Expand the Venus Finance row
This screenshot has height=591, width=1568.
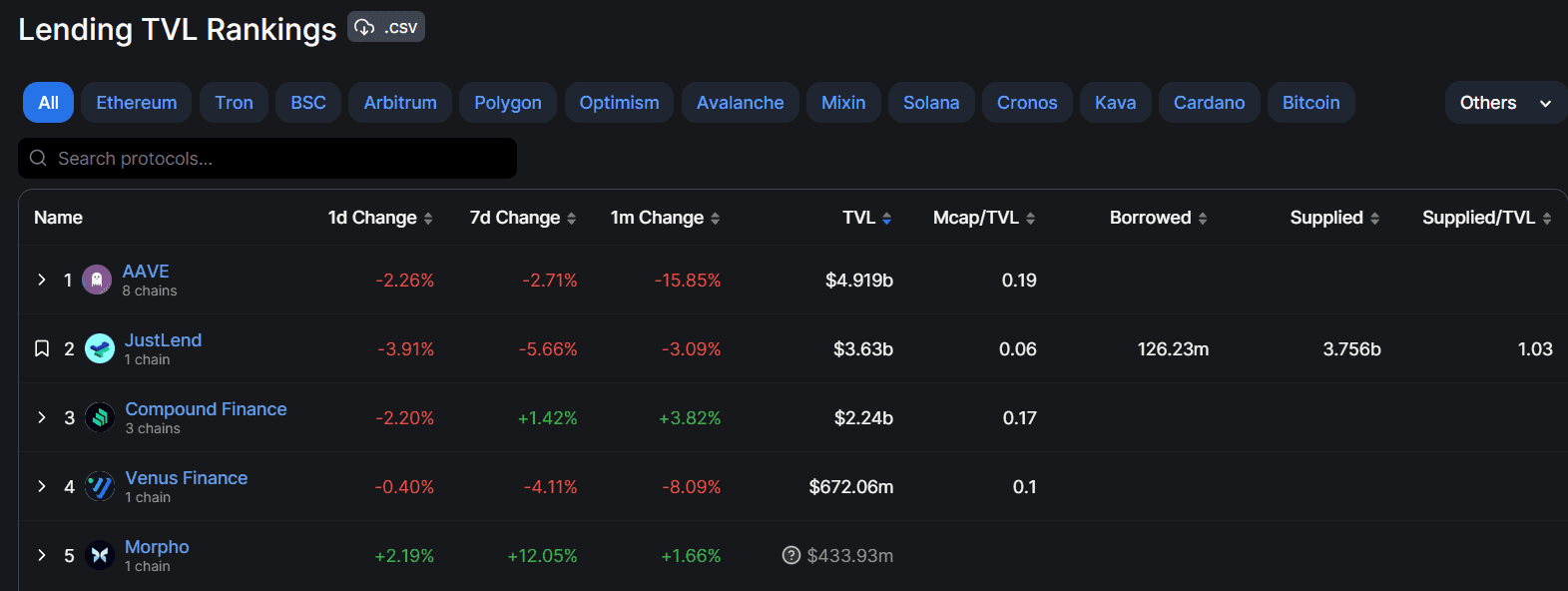click(42, 486)
